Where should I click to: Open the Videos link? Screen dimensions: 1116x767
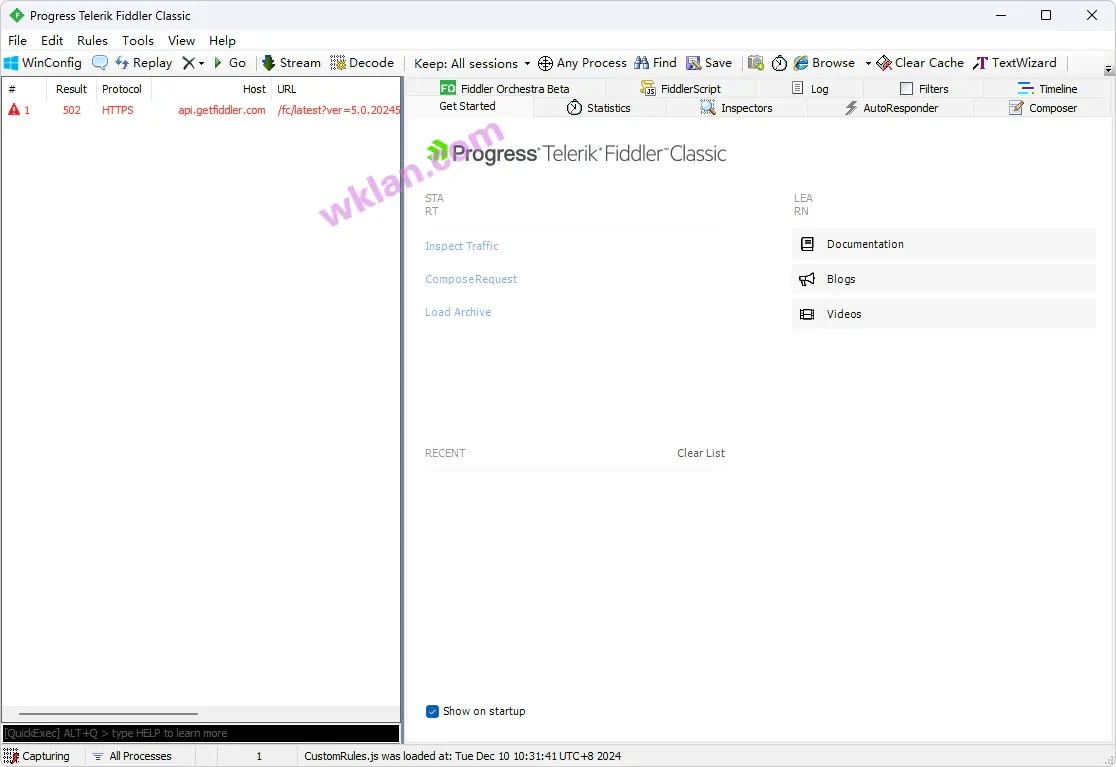(944, 314)
